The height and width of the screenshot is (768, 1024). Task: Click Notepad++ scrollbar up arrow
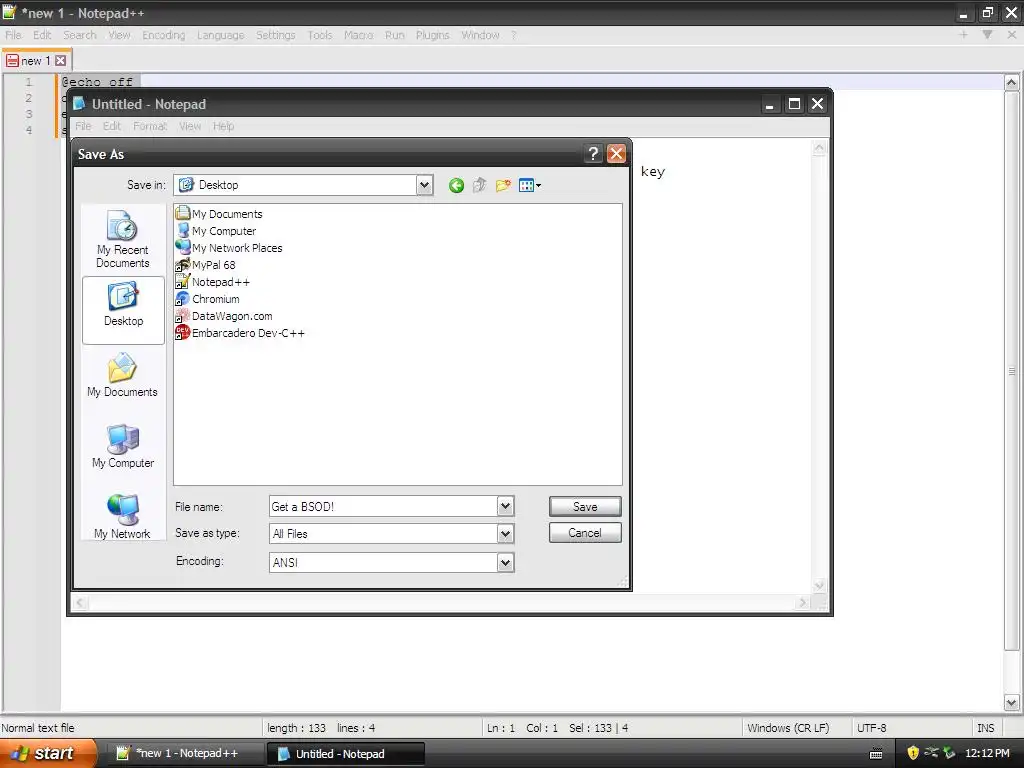[1011, 82]
